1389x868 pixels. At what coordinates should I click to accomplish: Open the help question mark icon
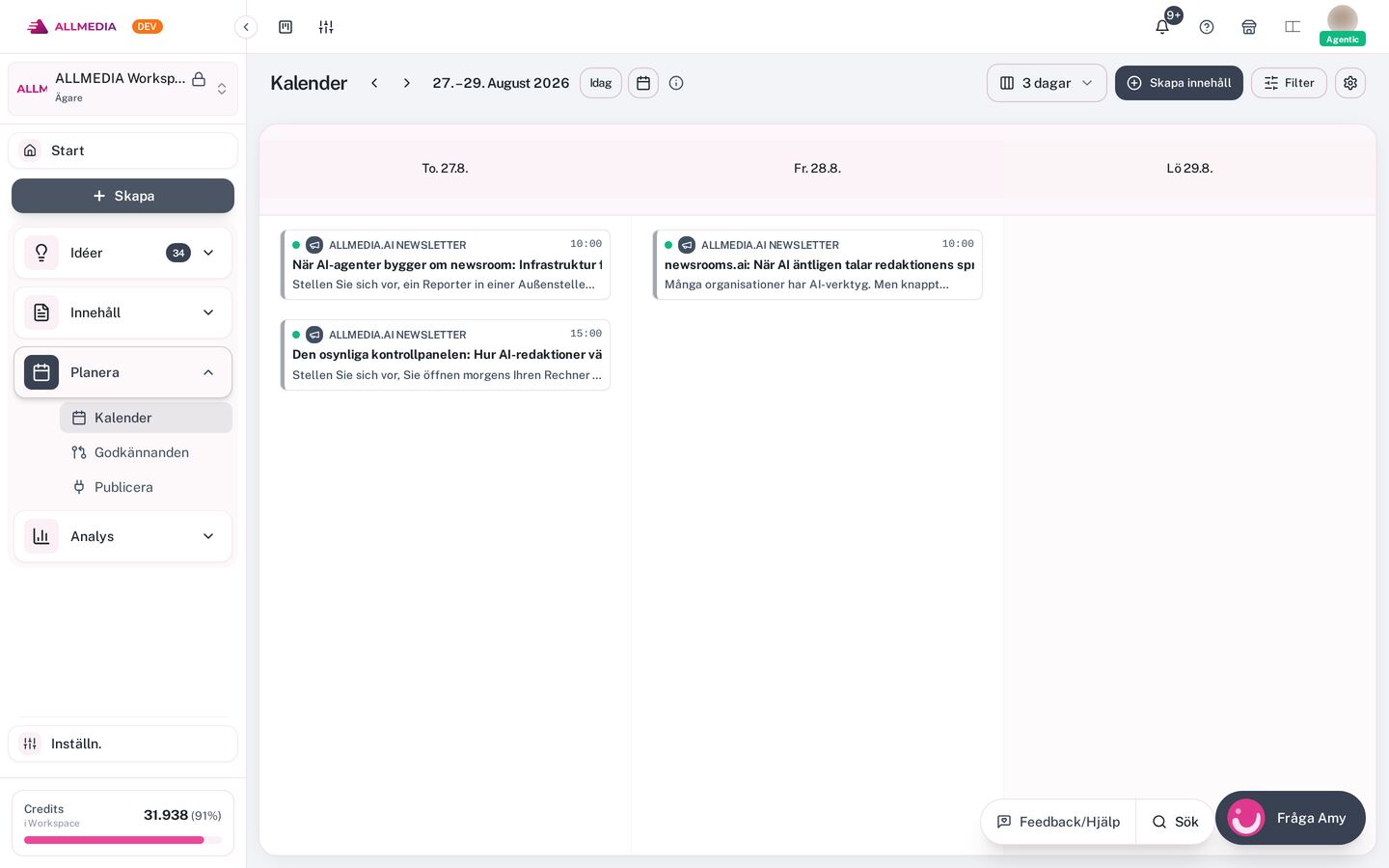[x=1207, y=27]
